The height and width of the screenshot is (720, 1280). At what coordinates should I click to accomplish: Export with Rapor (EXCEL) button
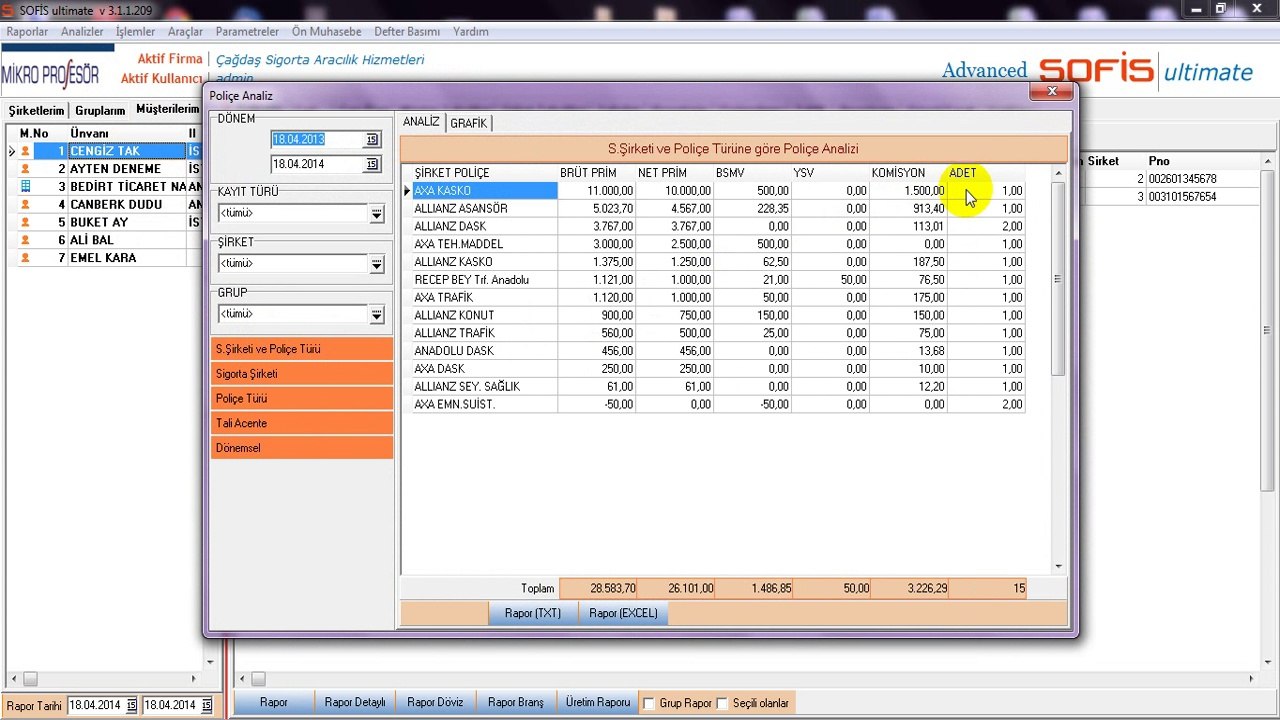click(x=623, y=613)
